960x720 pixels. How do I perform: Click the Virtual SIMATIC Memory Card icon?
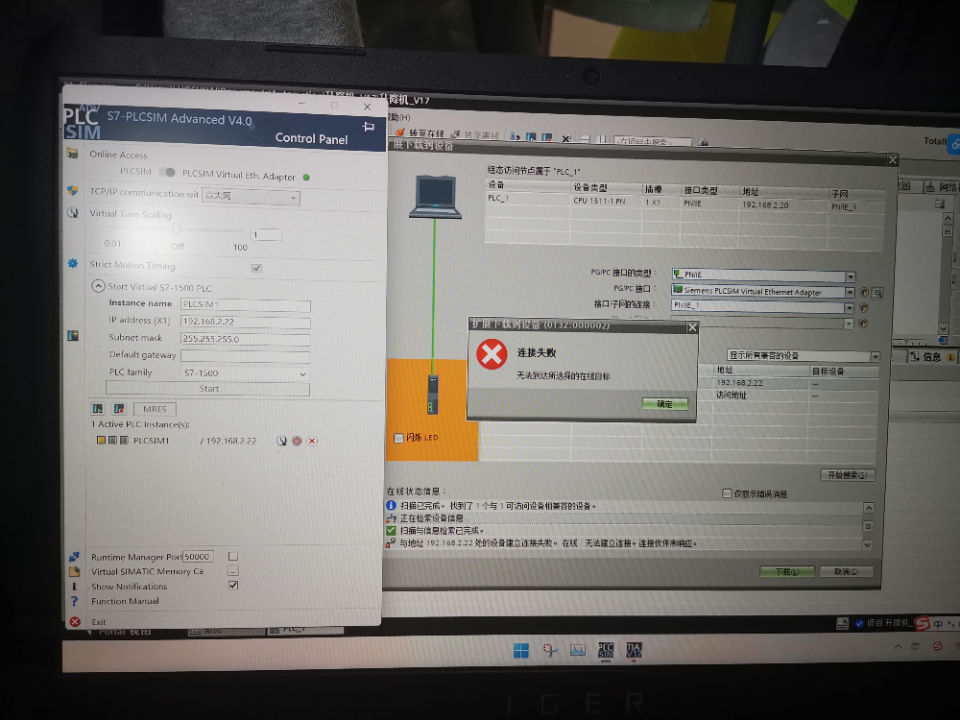click(x=74, y=571)
